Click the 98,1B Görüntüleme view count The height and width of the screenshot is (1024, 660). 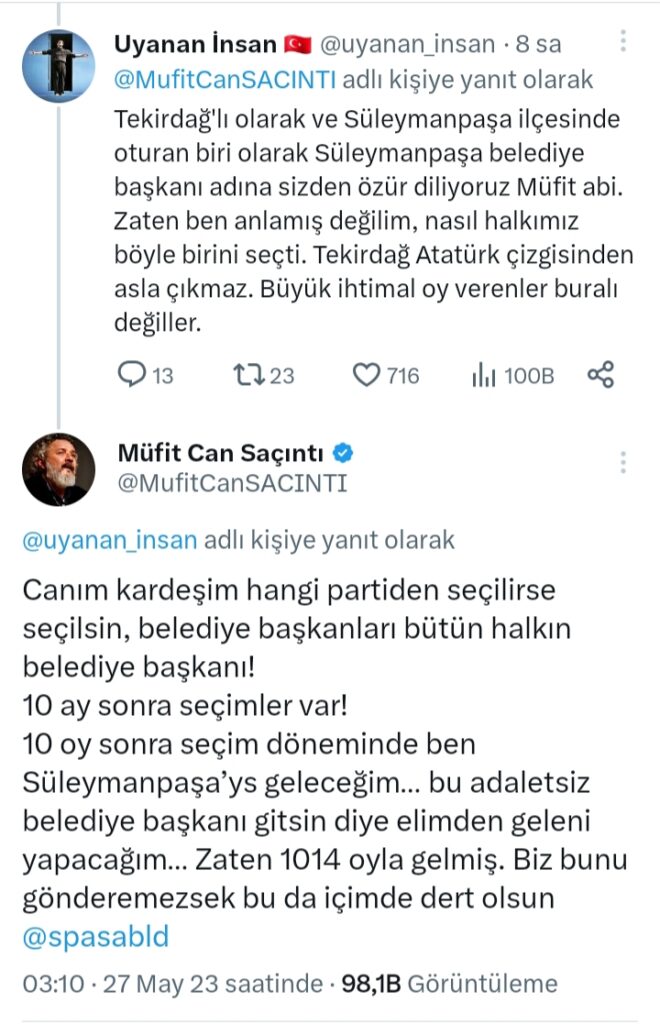(x=448, y=984)
